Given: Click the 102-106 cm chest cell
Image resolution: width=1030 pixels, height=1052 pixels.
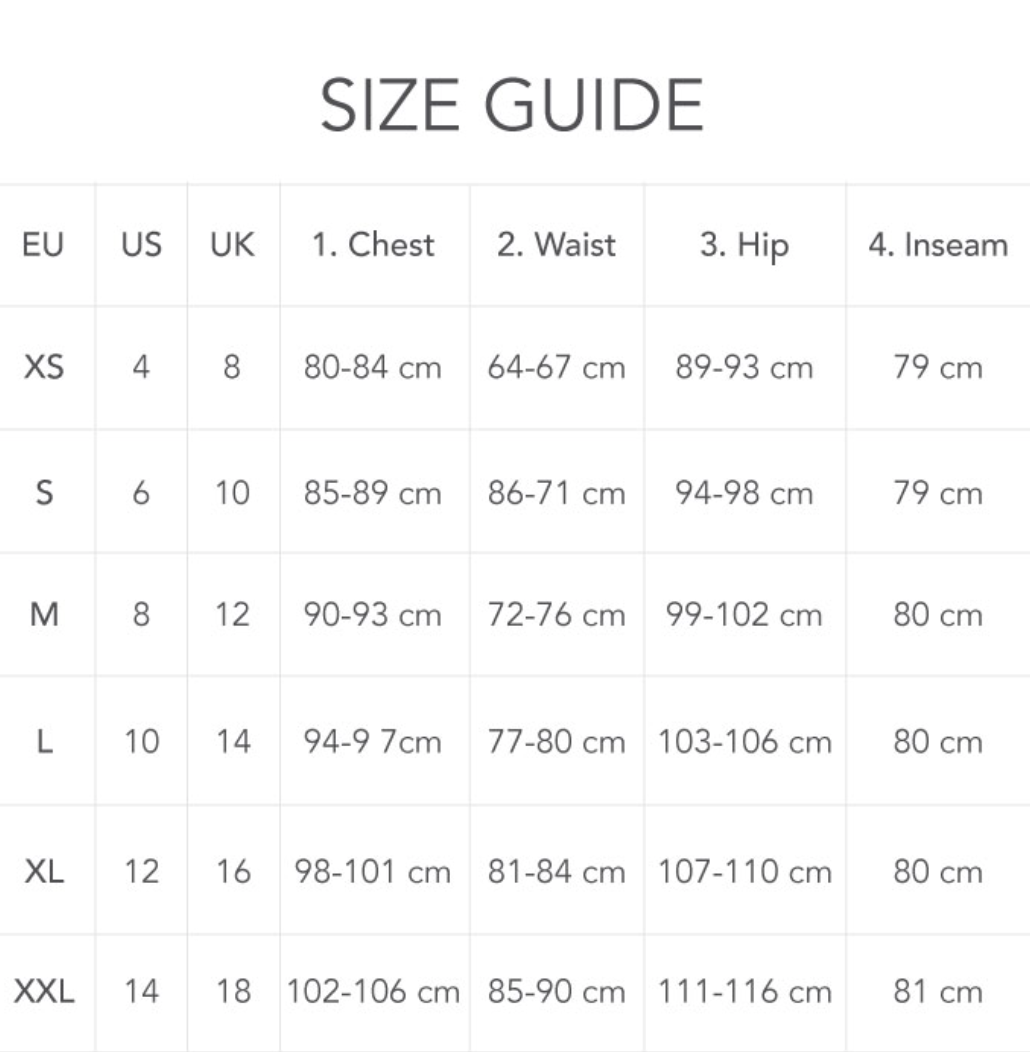Looking at the screenshot, I should click(373, 991).
